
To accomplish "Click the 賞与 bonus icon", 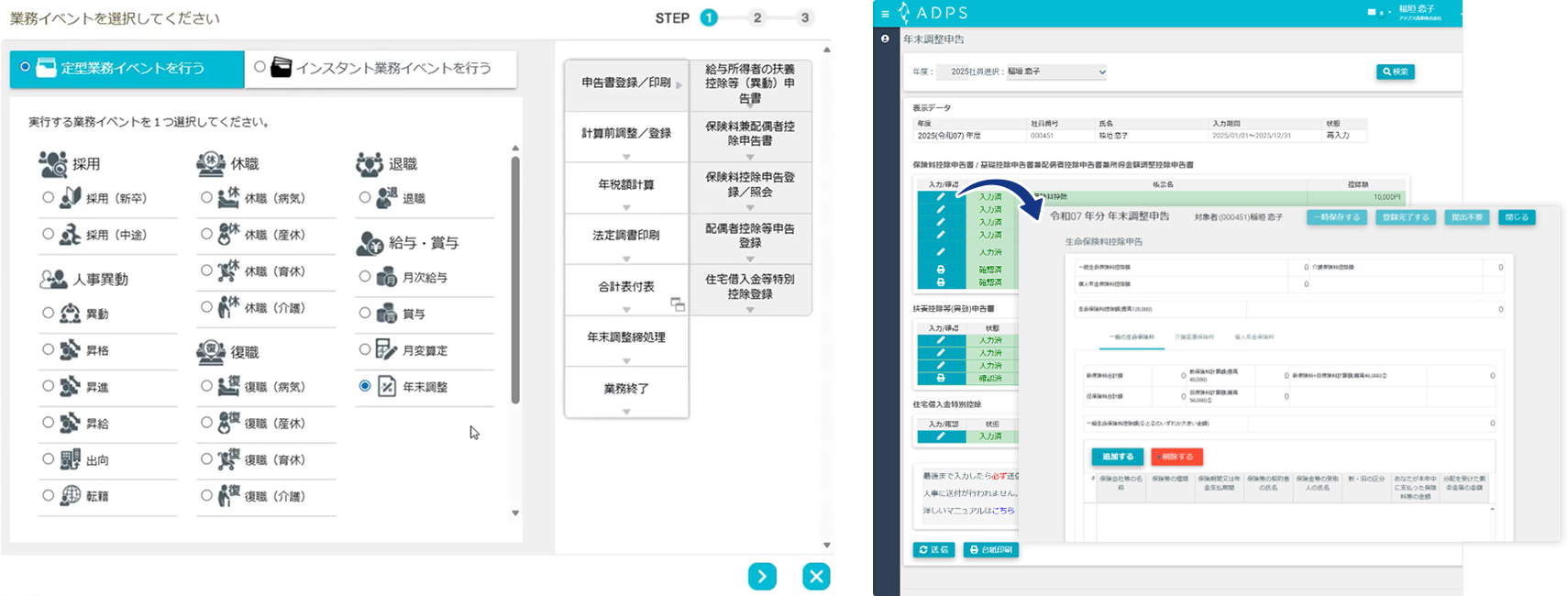I will click(x=387, y=314).
